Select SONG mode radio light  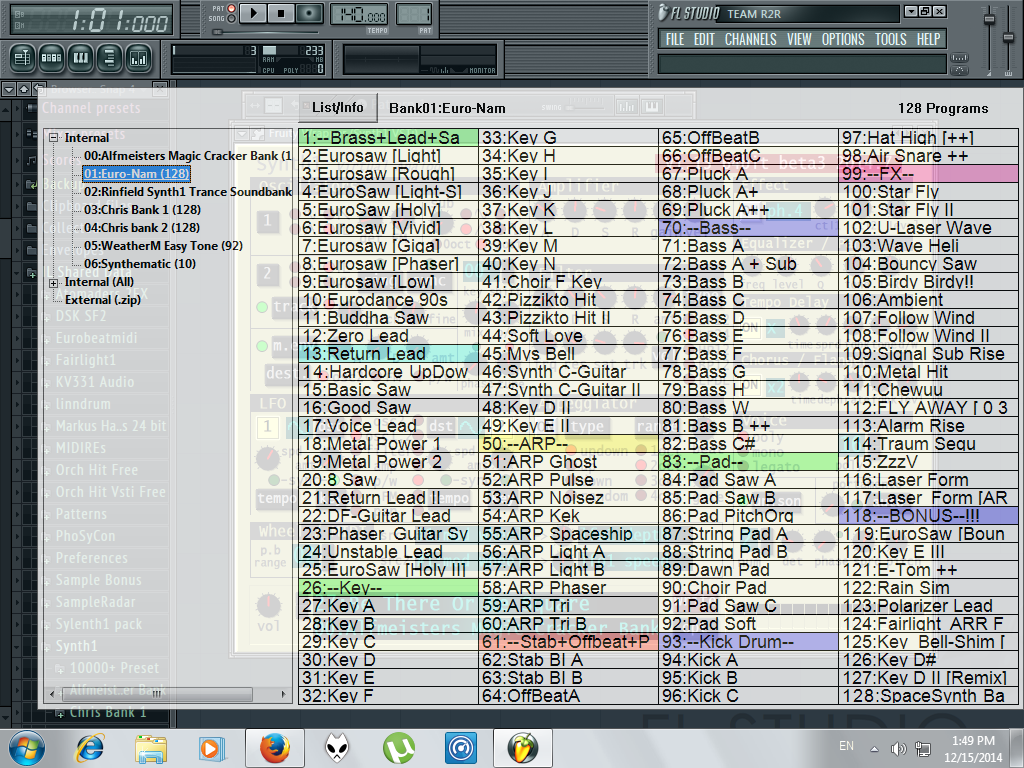point(231,19)
